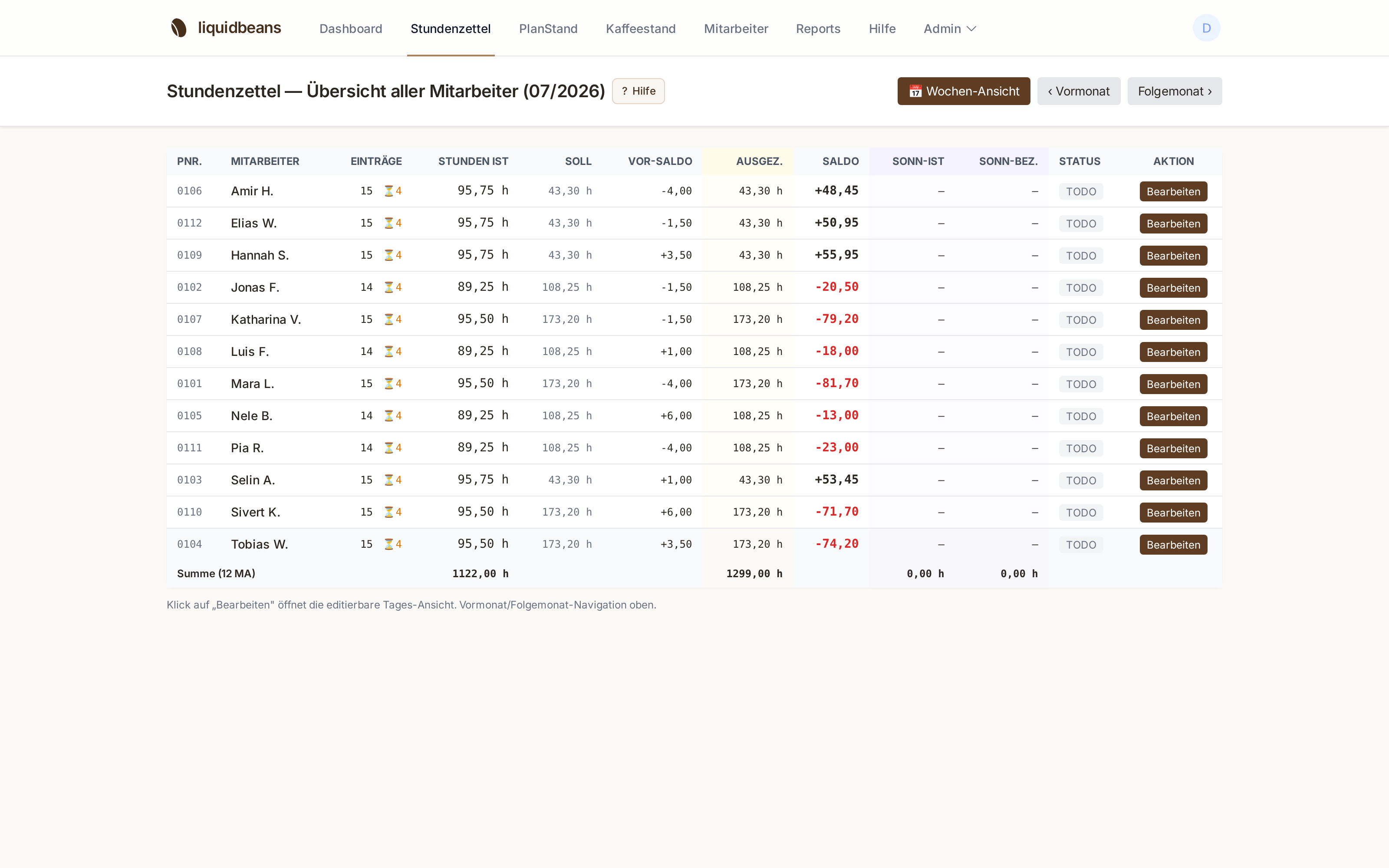
Task: Click hourglass pending icon in Amir H. row
Action: point(388,191)
